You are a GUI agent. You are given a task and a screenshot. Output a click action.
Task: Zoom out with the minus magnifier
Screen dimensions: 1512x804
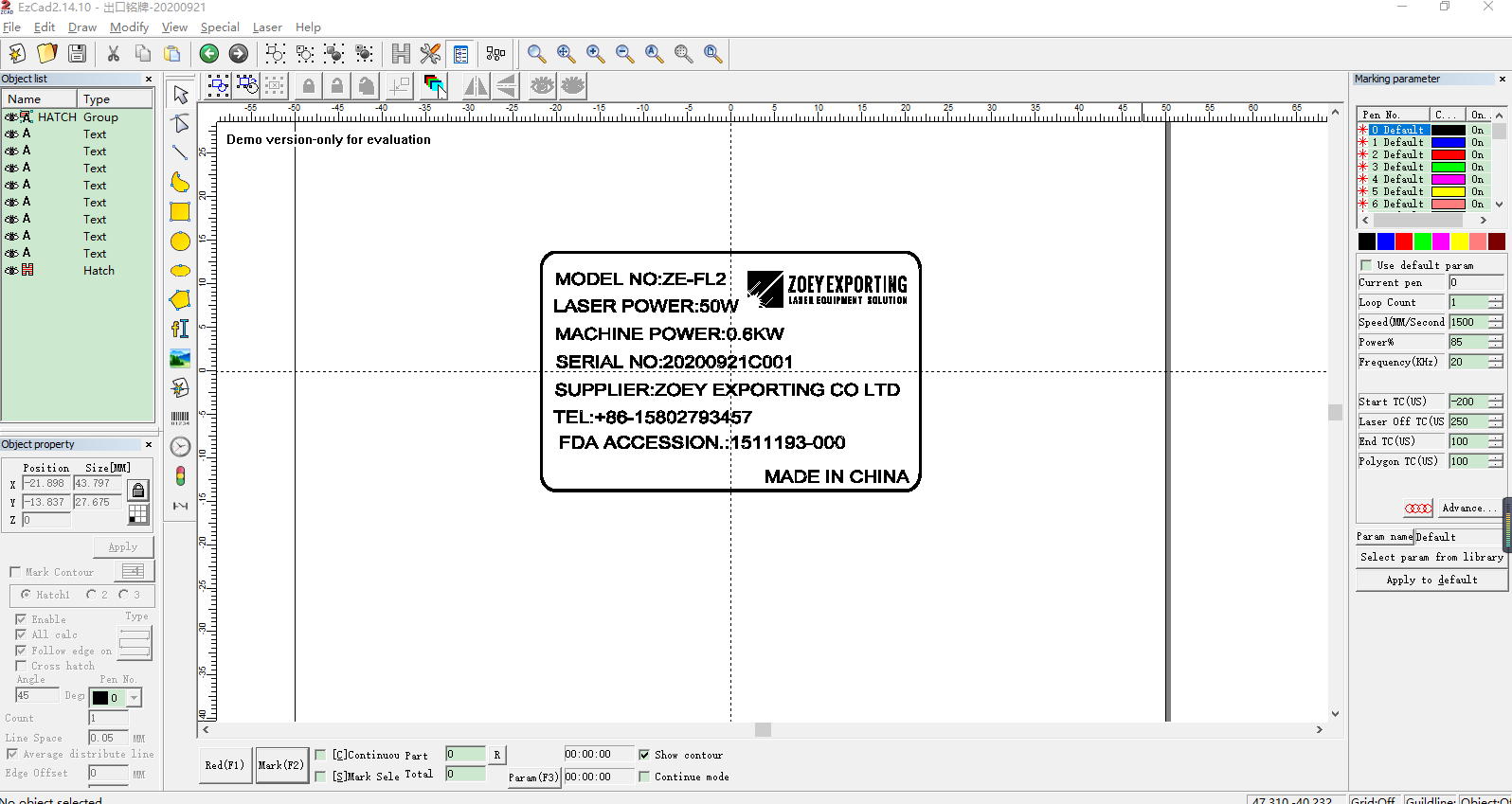point(624,54)
